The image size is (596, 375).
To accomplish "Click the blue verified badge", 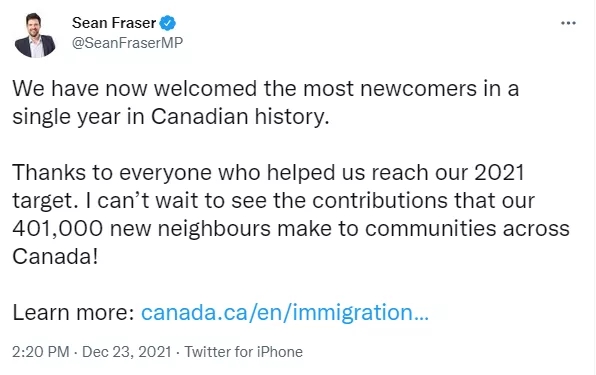I will [167, 23].
